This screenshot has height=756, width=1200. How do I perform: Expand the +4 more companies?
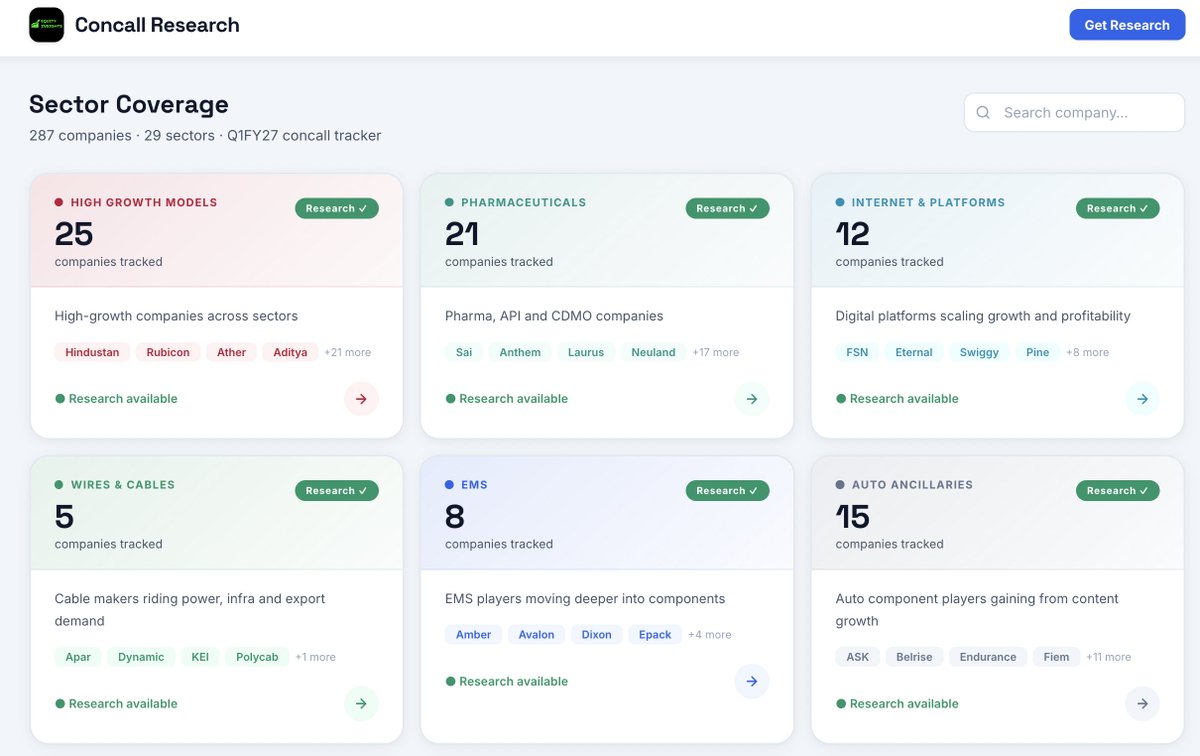coord(709,635)
